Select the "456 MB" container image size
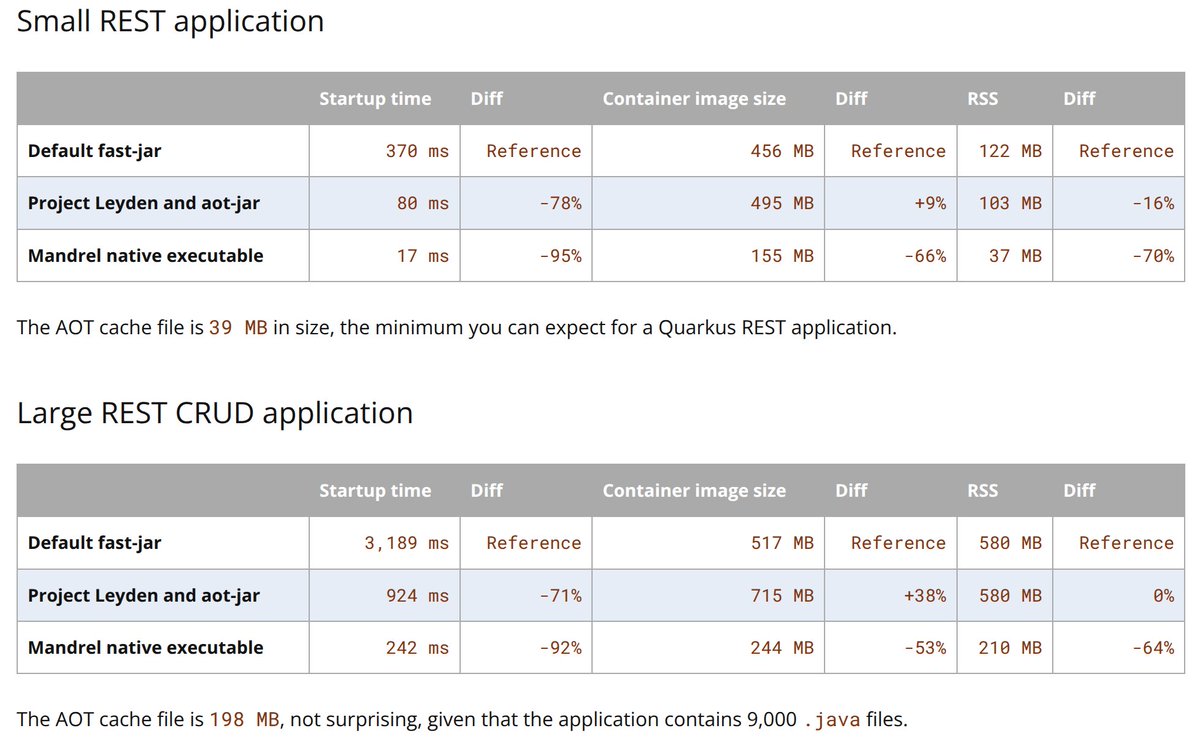The width and height of the screenshot is (1200, 747). click(782, 151)
